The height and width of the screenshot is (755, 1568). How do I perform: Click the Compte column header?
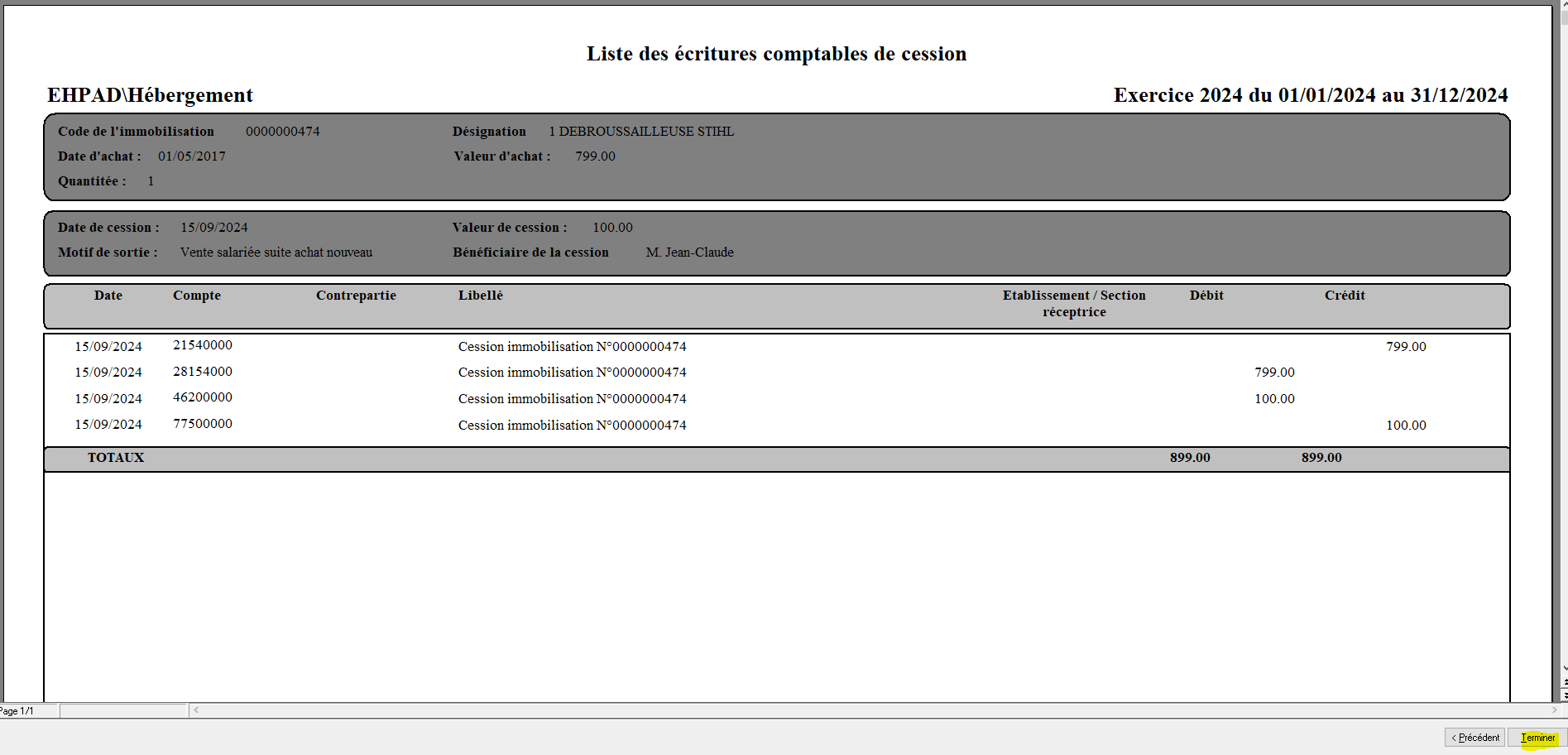[x=197, y=296]
